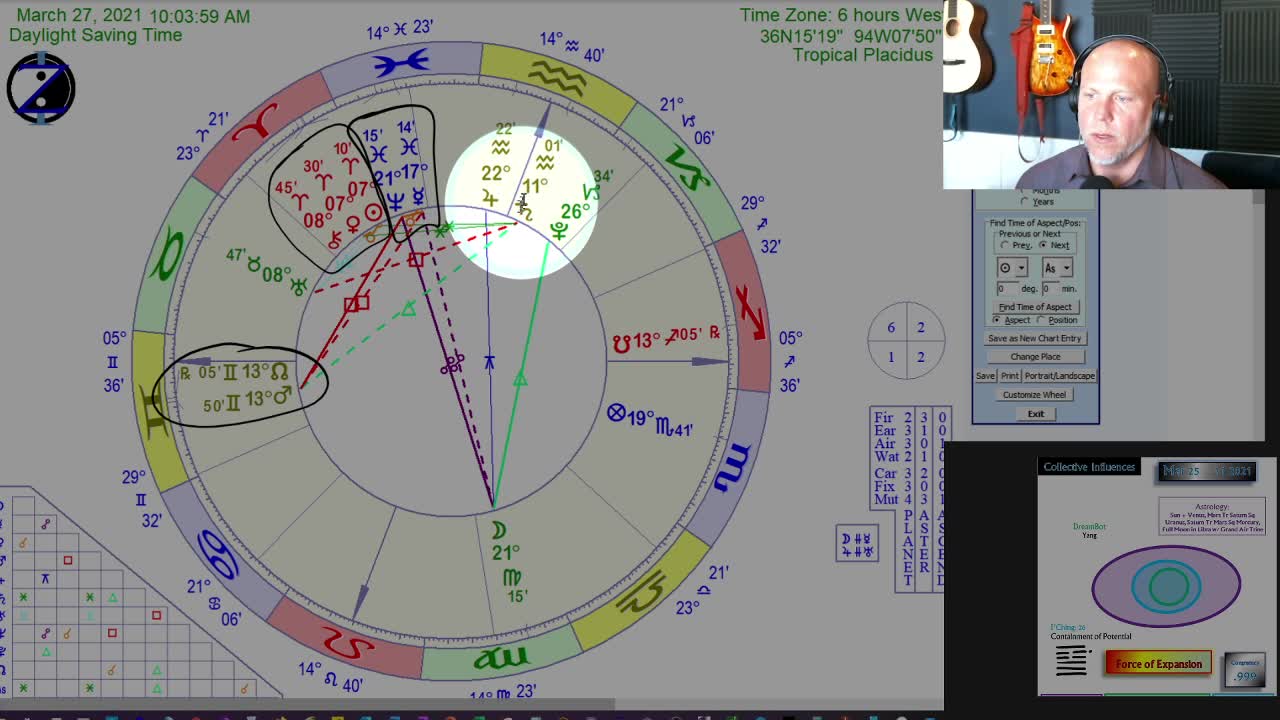Click the Fir row in element table
The image size is (1280, 720).
(x=911, y=417)
